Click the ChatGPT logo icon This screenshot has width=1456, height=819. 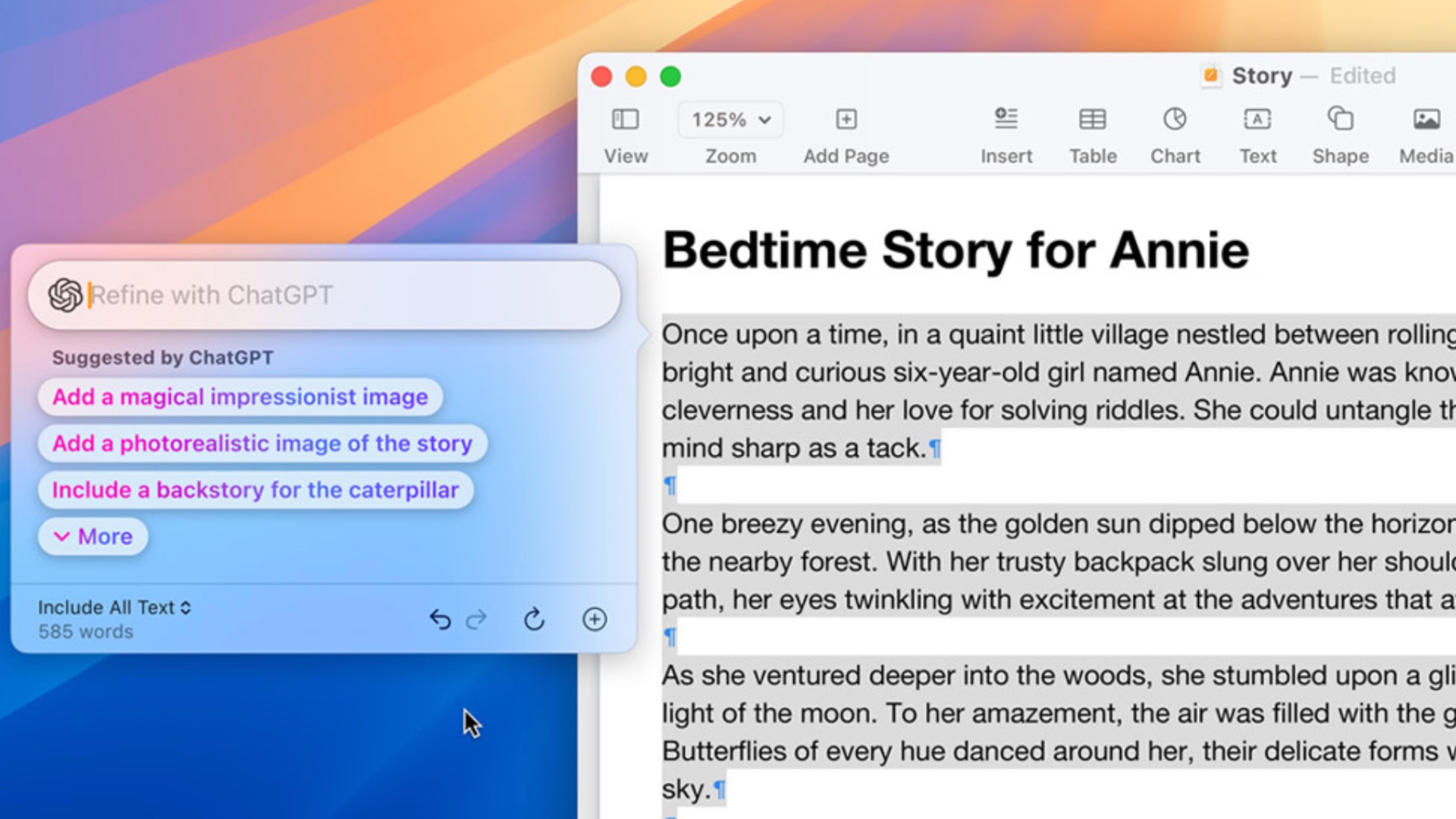point(65,295)
